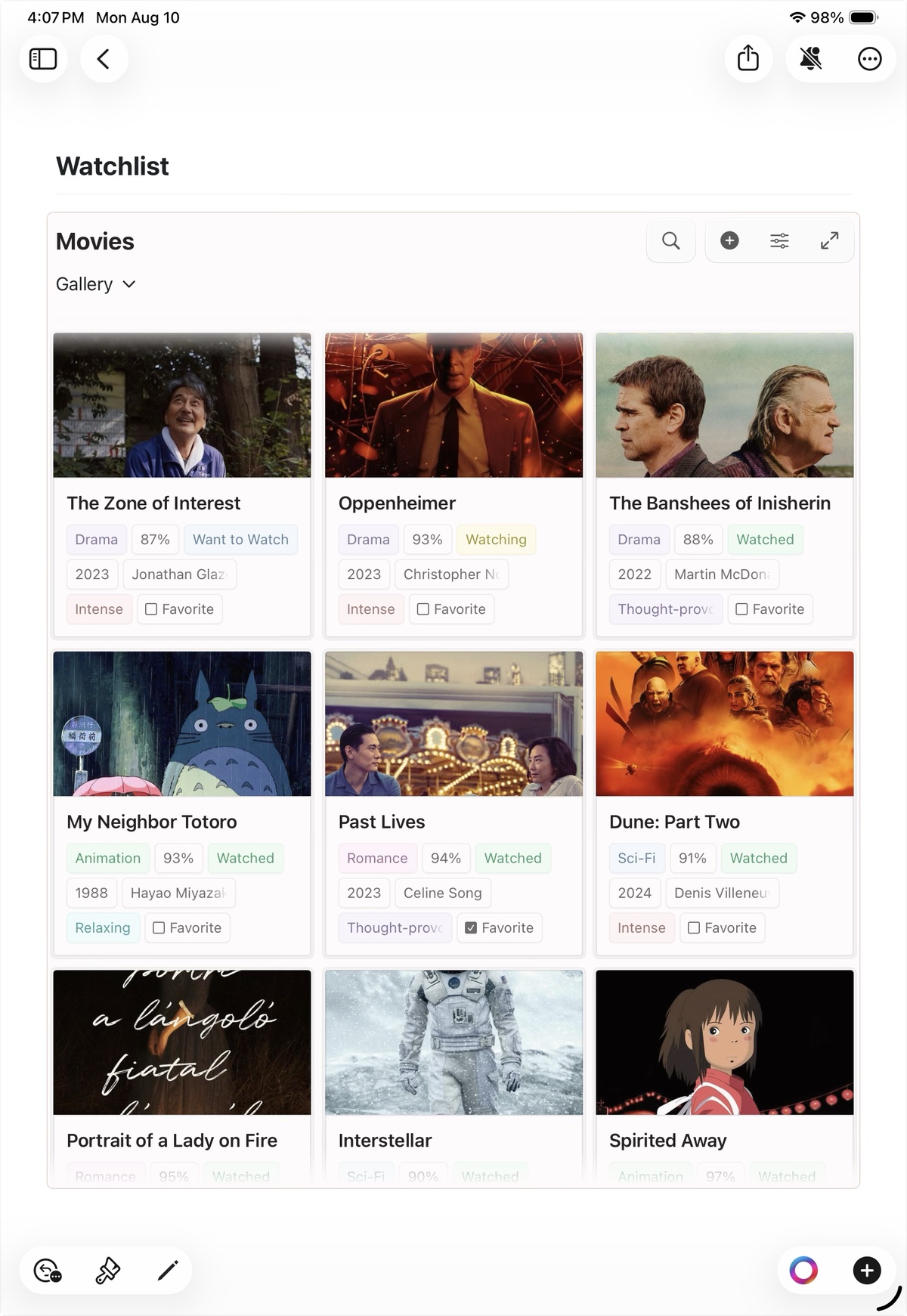907x1316 pixels.
Task: Select the pencil drawing tool
Action: [168, 1271]
